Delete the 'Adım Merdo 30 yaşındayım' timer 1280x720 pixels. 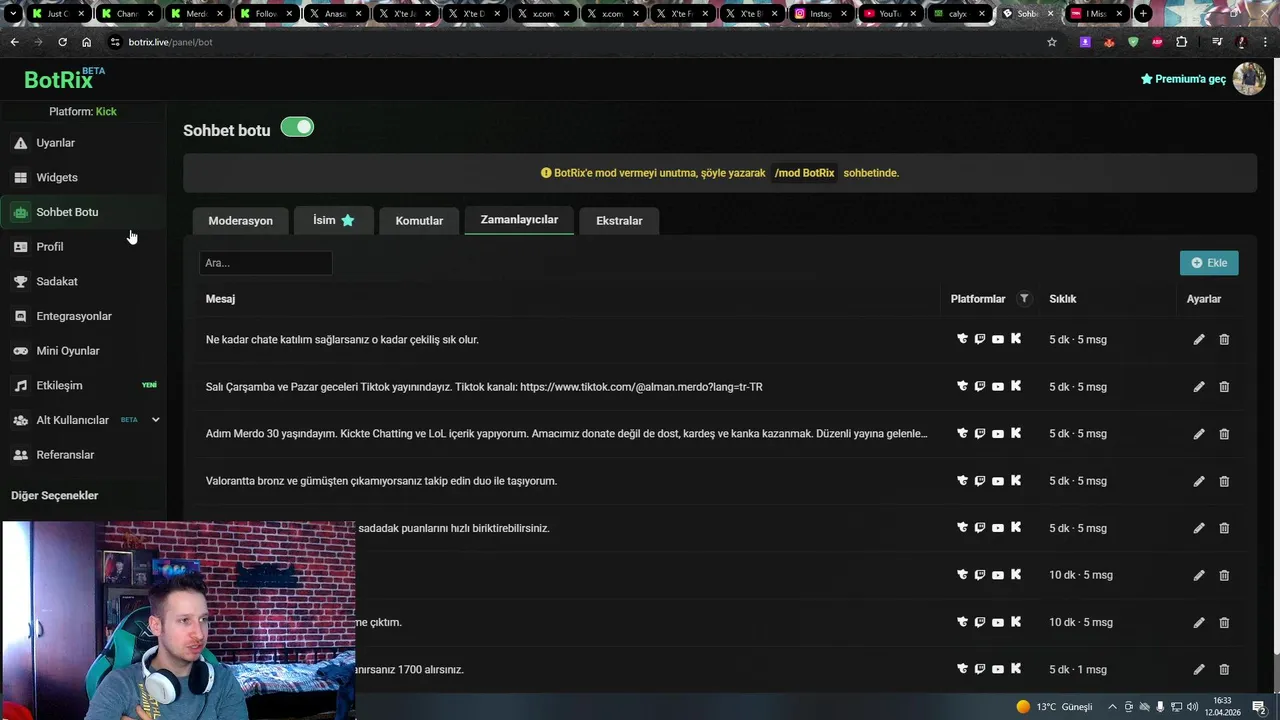click(1224, 434)
